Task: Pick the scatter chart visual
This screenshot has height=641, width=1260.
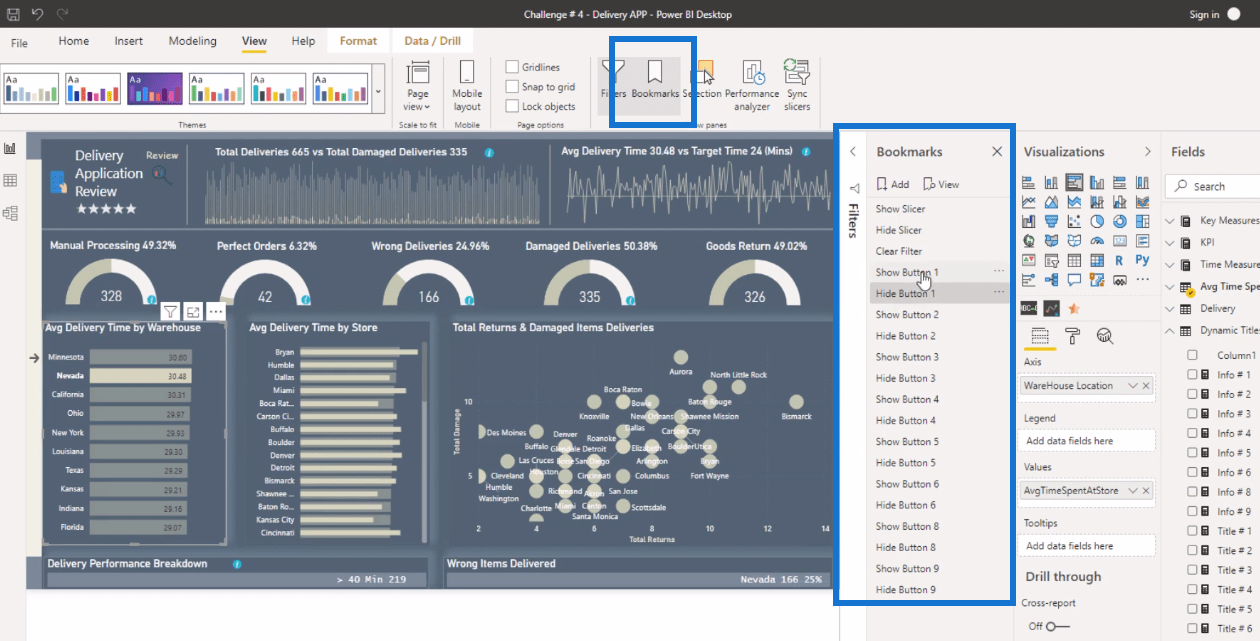Action: tap(1074, 221)
